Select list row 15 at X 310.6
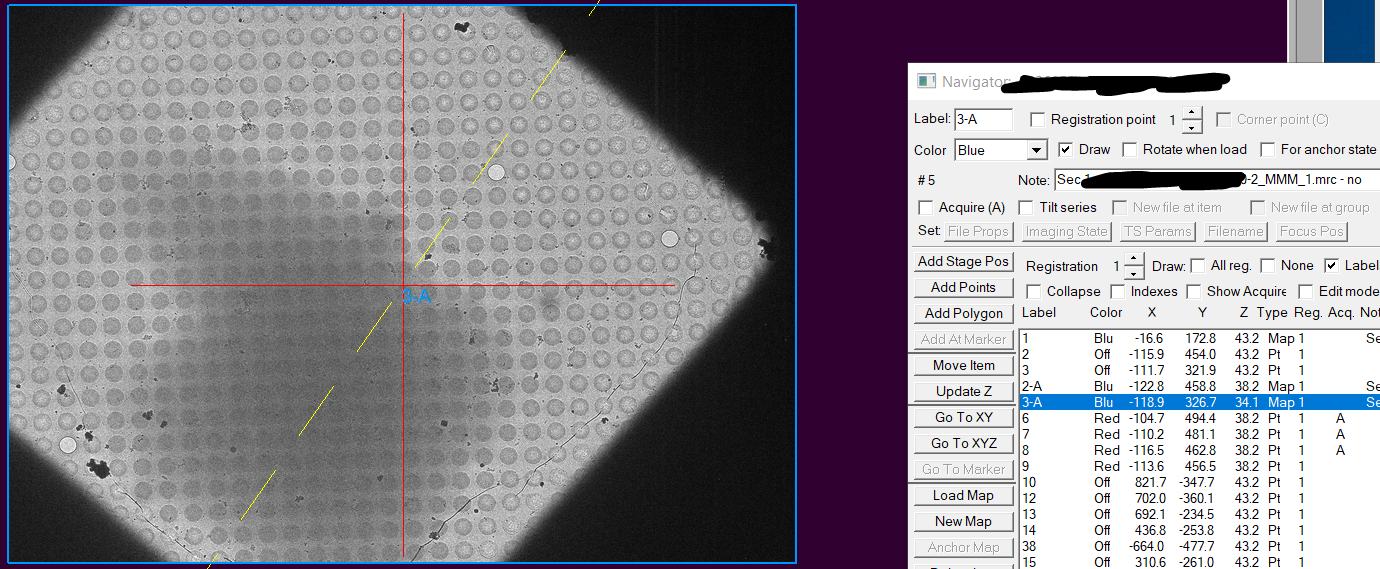The height and width of the screenshot is (569, 1380). tap(1199, 563)
